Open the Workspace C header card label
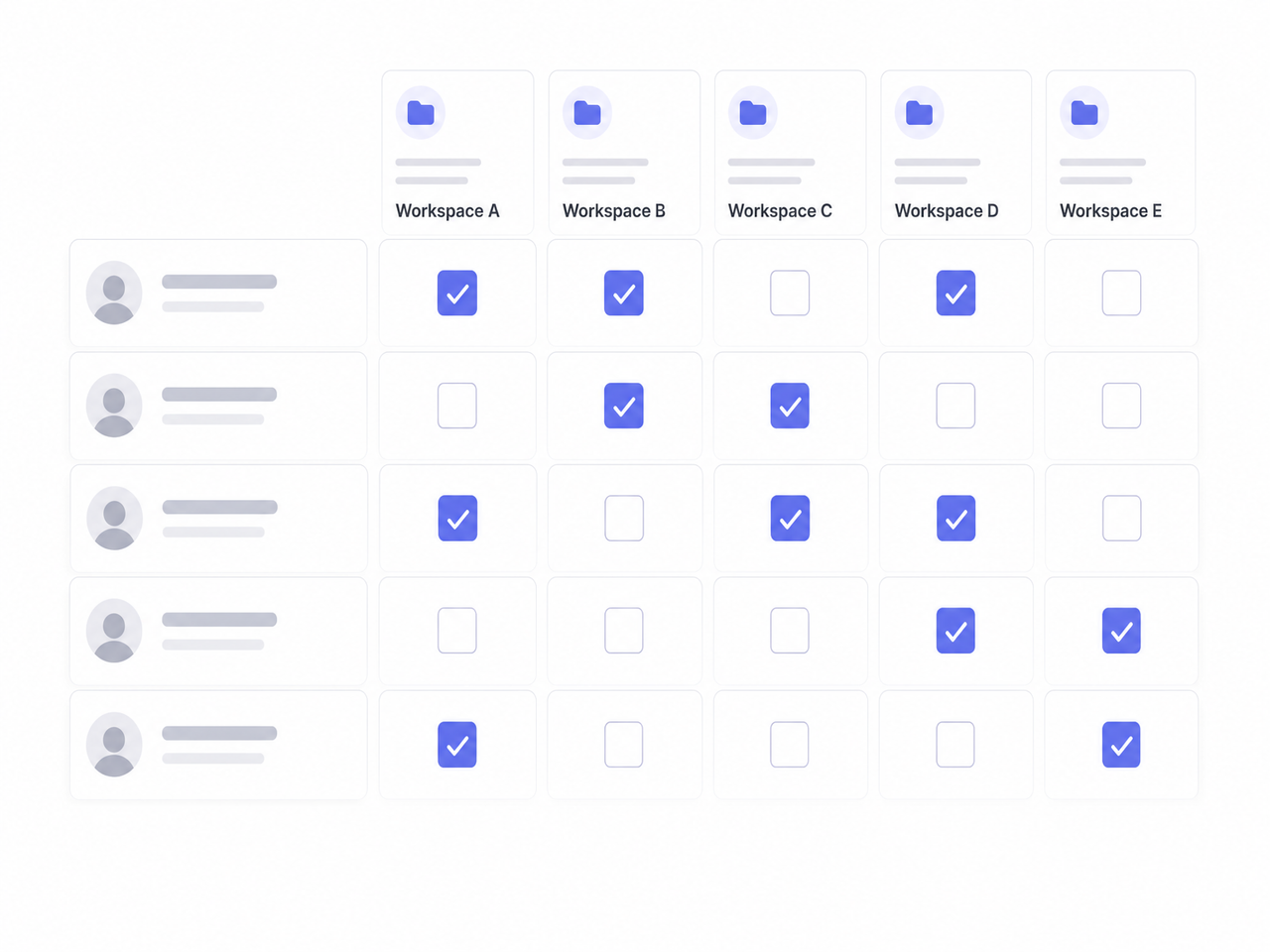 click(x=780, y=211)
